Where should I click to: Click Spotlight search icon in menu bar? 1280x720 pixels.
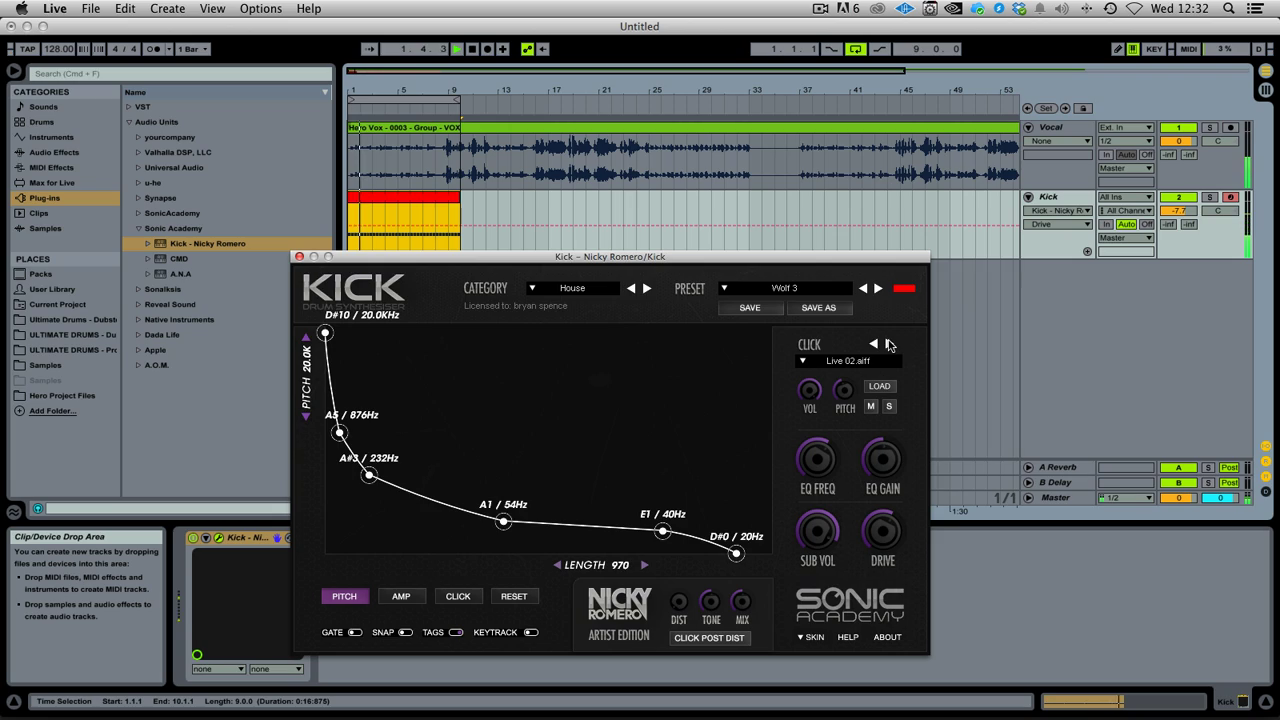click(x=1229, y=8)
